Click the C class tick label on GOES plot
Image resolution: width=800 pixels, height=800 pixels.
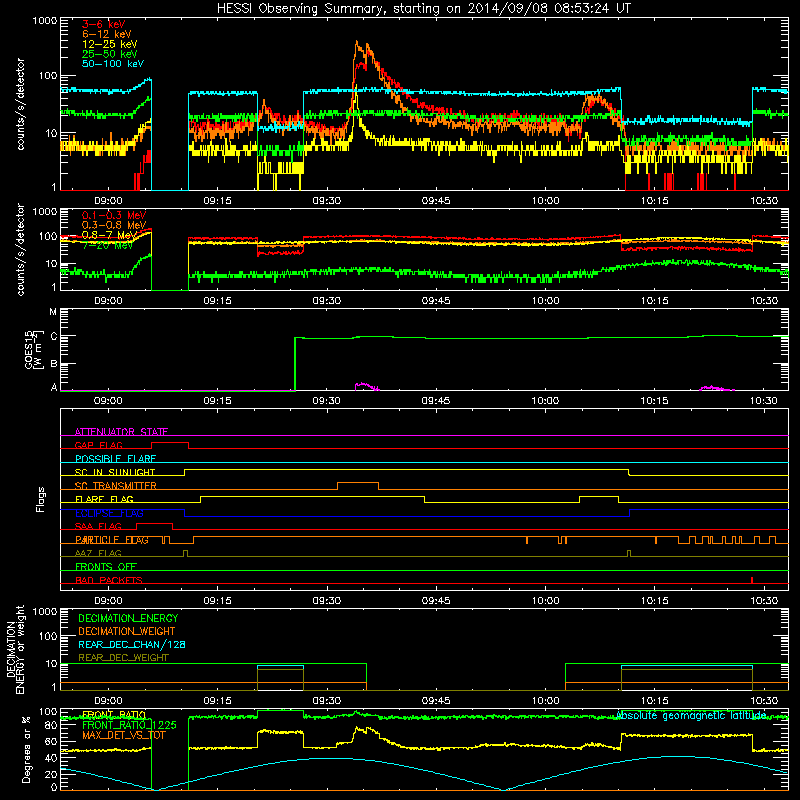point(54,337)
